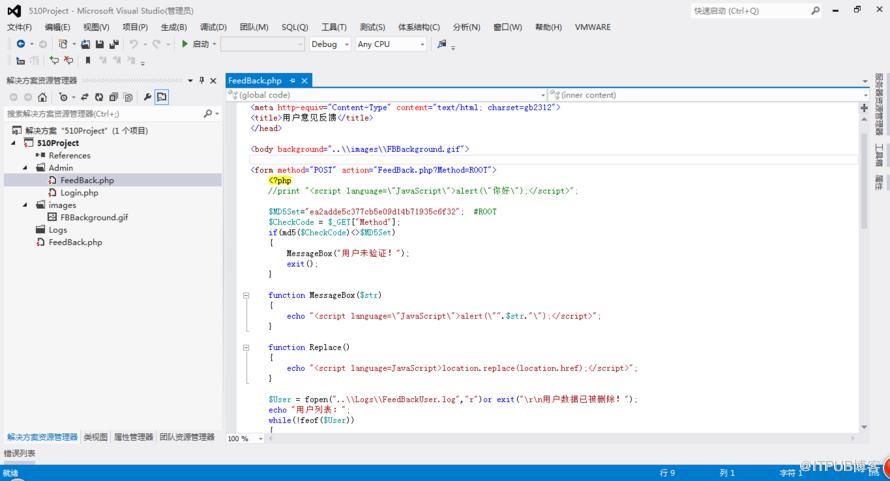The image size is (890, 481).
Task: Open the 编辑(E) menu
Action: [x=57, y=27]
